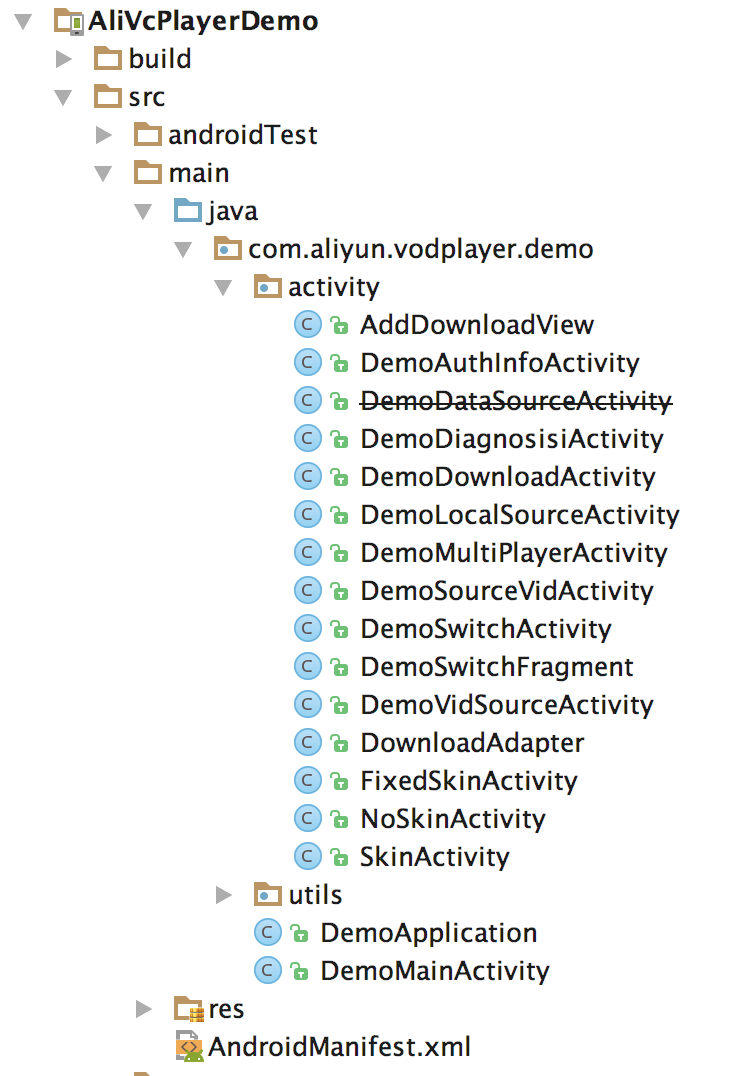Viewport: 736px width, 1076px height.
Task: Expand the res folder arrow
Action: point(143,1009)
